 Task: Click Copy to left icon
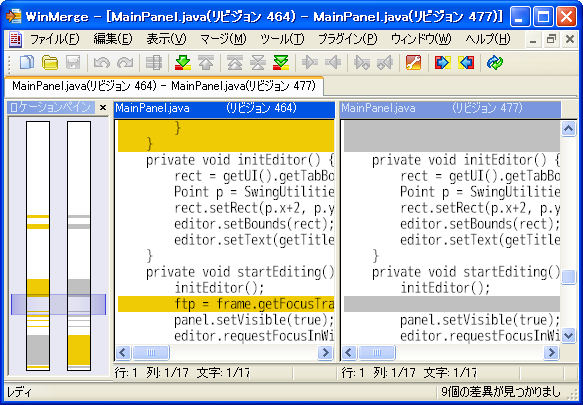(x=333, y=62)
